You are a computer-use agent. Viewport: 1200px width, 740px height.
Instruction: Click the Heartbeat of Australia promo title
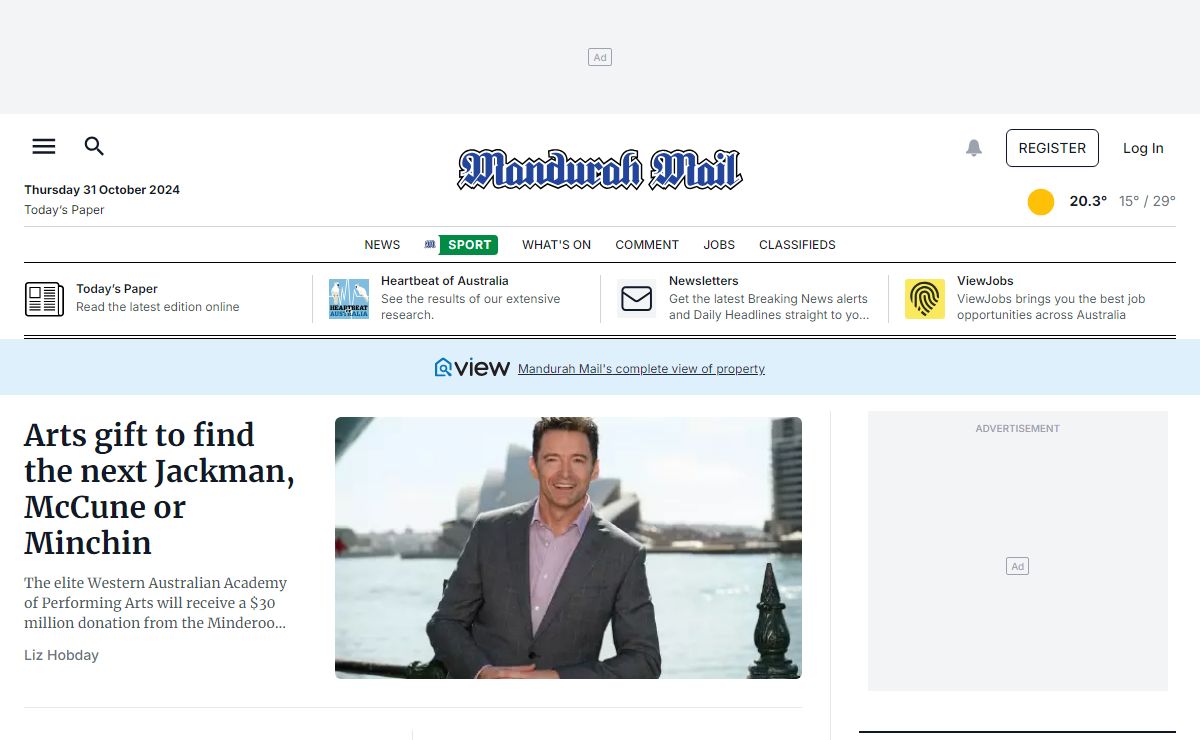click(x=444, y=281)
